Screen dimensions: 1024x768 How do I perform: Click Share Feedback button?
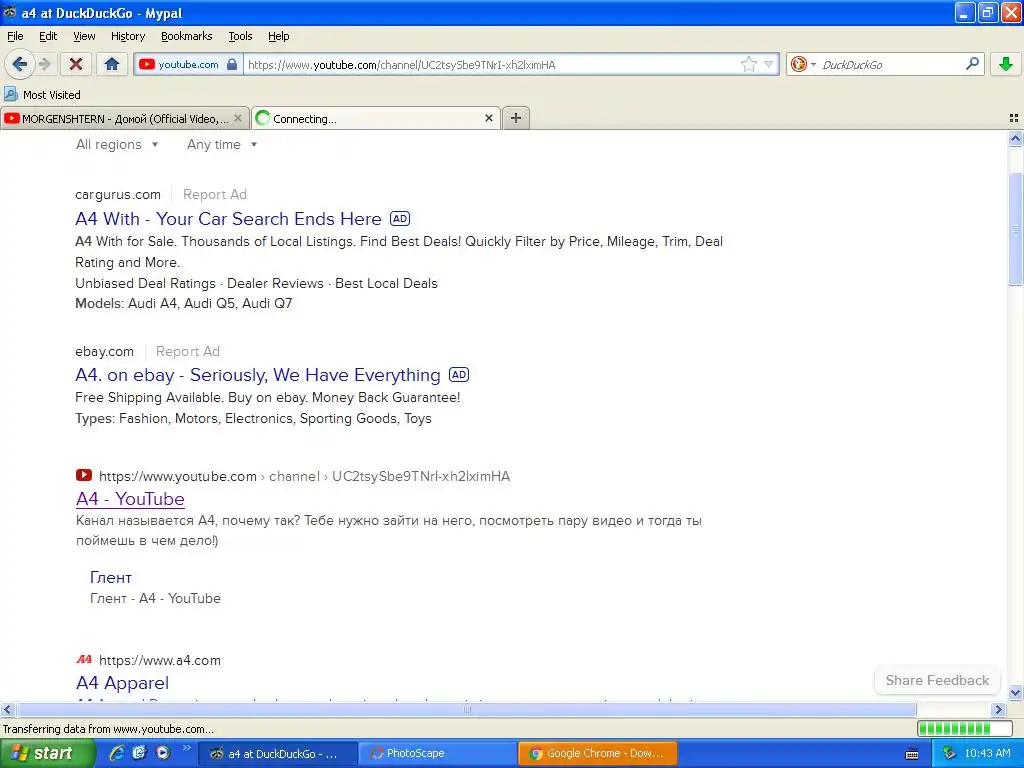coord(937,680)
